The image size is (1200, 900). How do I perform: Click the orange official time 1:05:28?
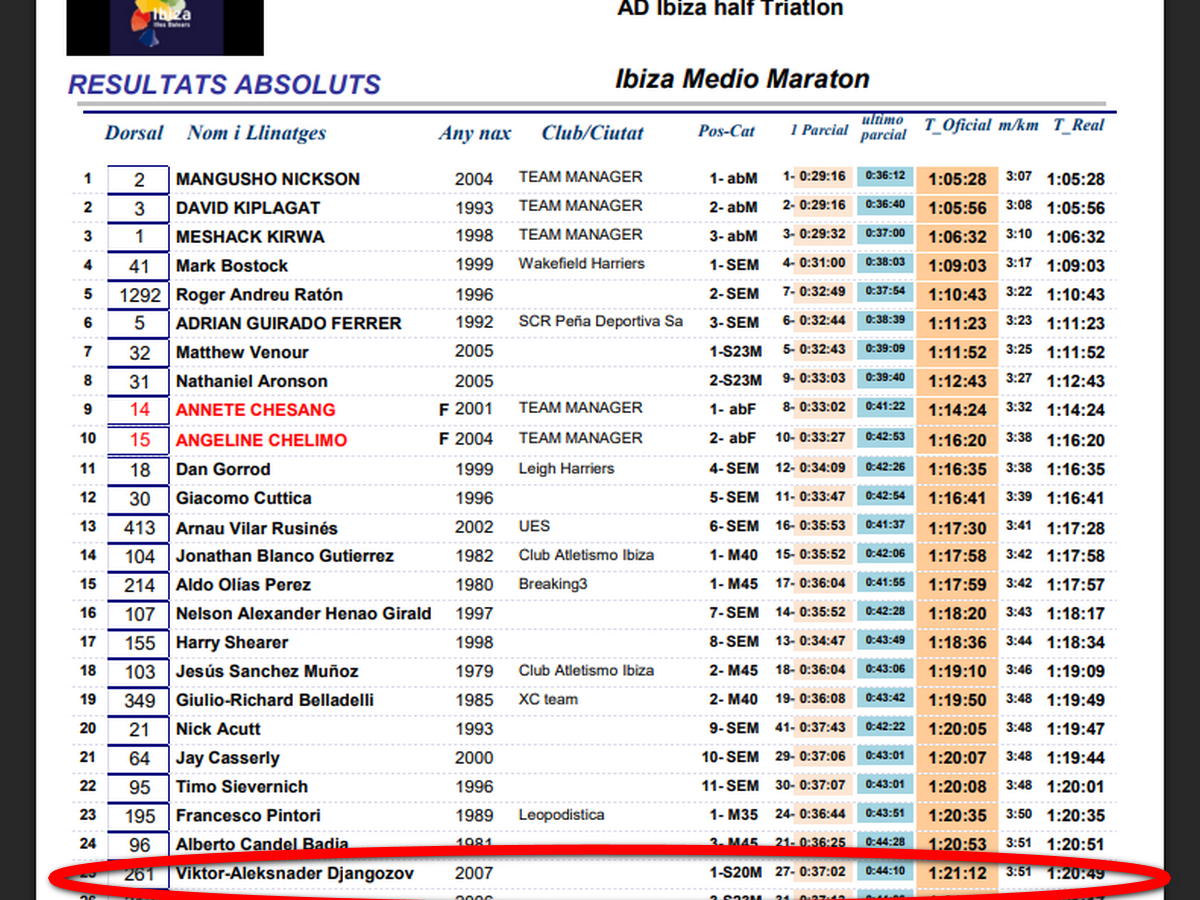[957, 180]
